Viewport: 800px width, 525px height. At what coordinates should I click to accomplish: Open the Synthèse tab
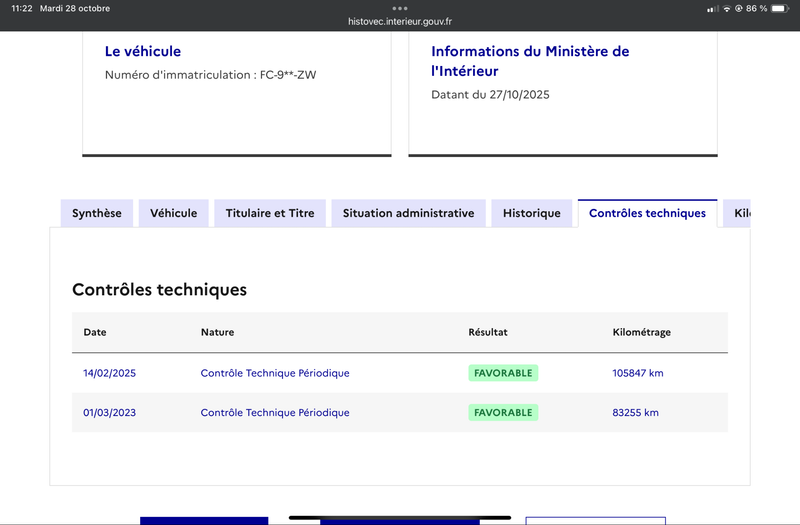click(97, 213)
